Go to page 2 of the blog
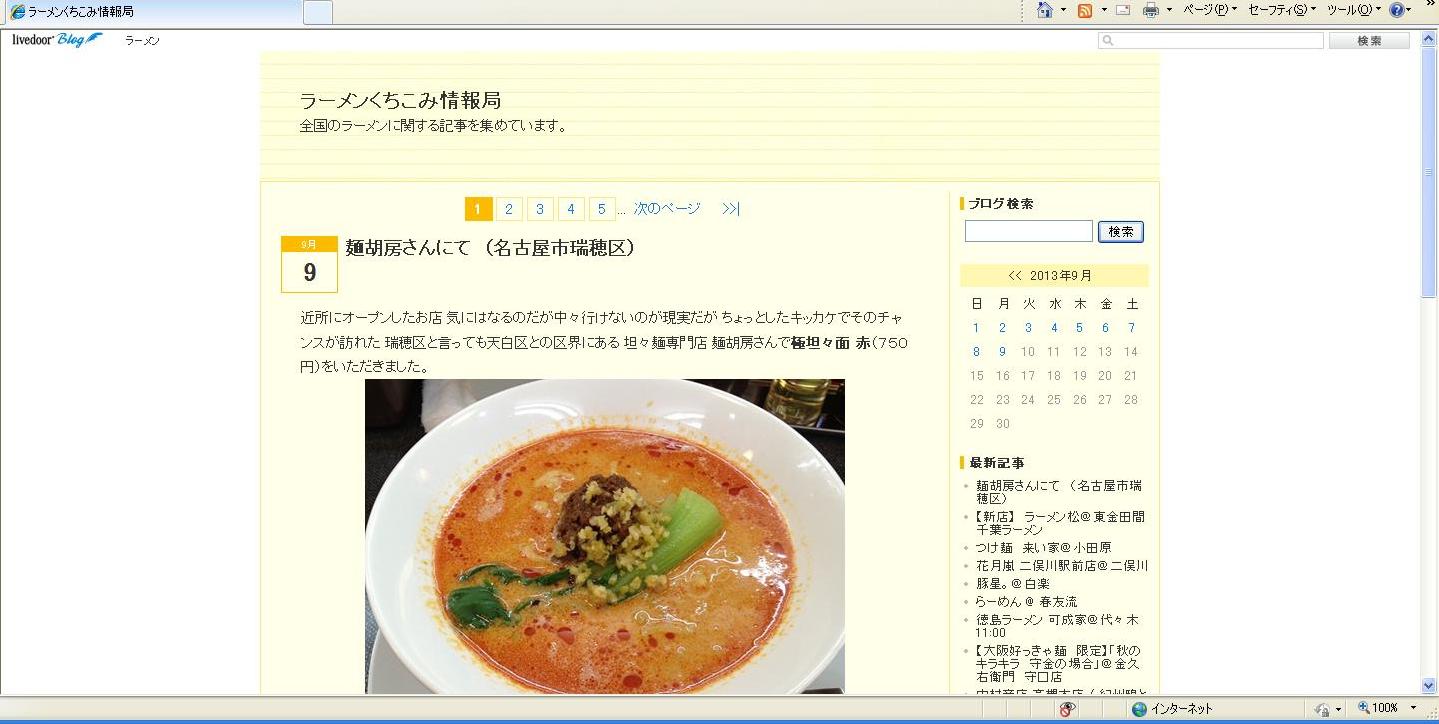 click(508, 209)
